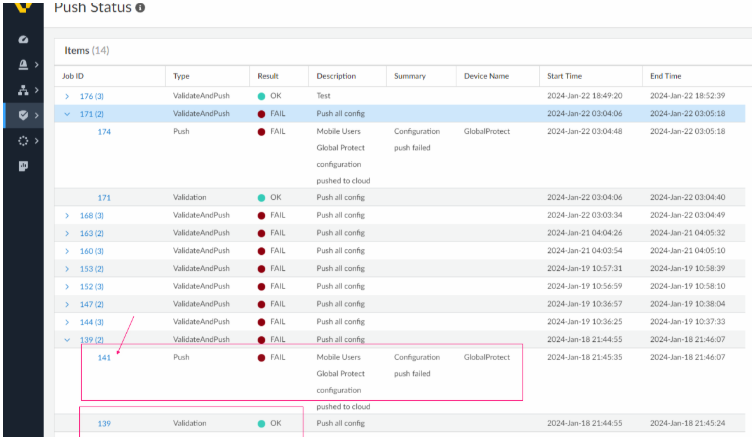Open the network hierarchy icon in sidebar

pyautogui.click(x=22, y=89)
